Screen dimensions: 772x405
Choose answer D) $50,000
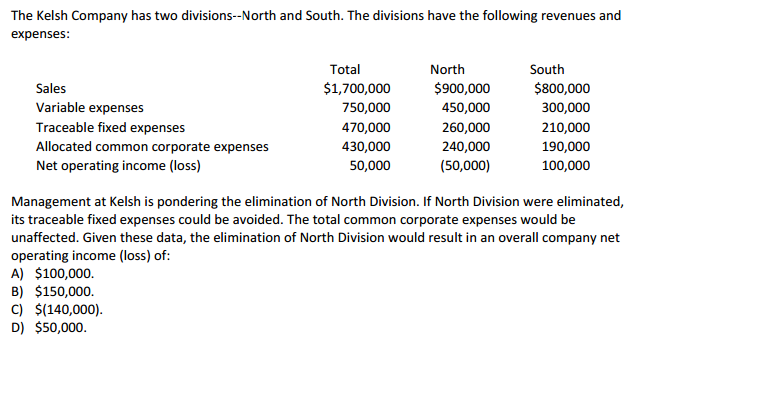[49, 328]
